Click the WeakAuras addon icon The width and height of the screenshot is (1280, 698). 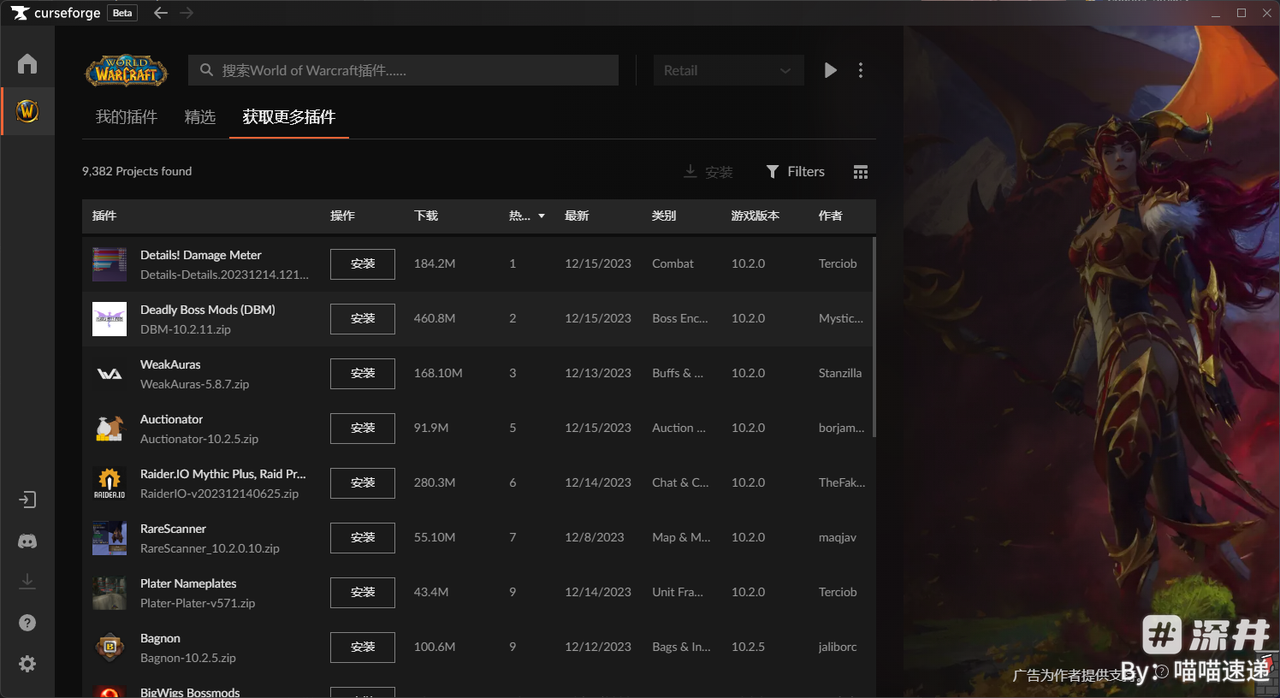click(109, 374)
